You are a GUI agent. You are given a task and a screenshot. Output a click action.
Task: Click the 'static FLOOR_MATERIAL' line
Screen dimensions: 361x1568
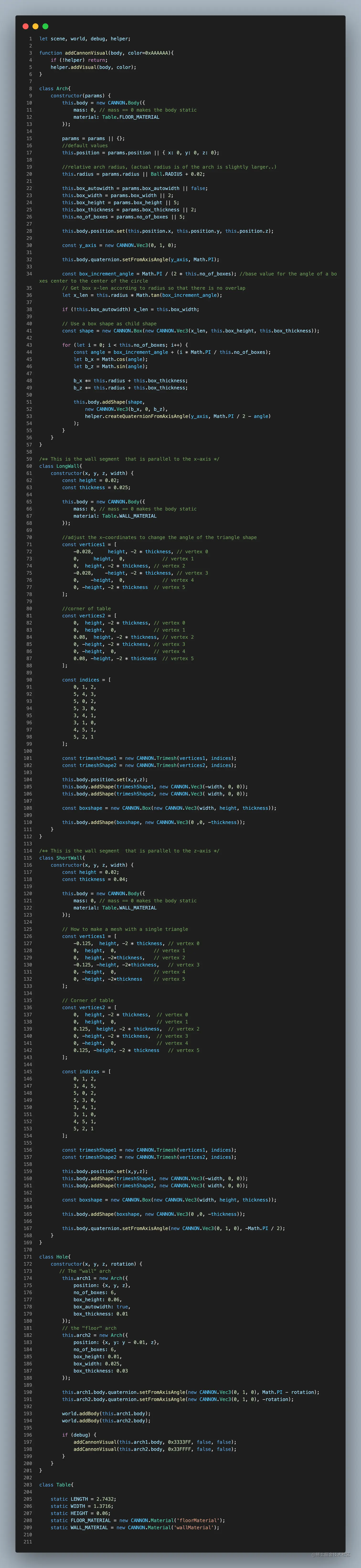tap(138, 1521)
